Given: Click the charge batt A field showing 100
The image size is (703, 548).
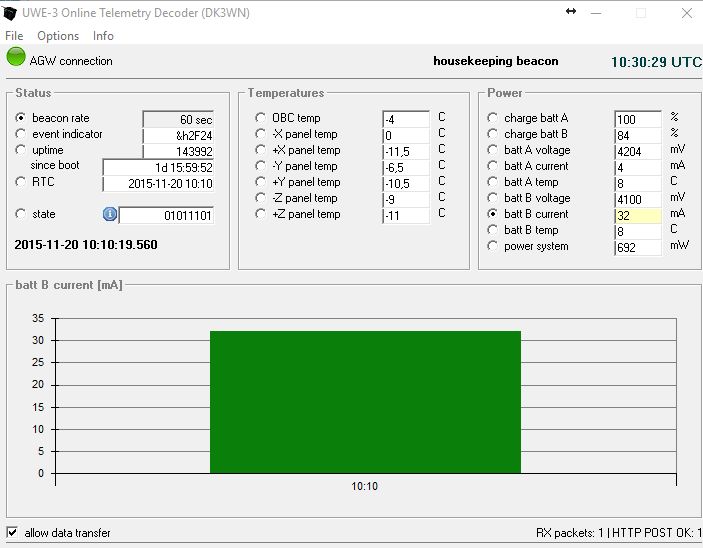Looking at the screenshot, I should click(x=638, y=119).
